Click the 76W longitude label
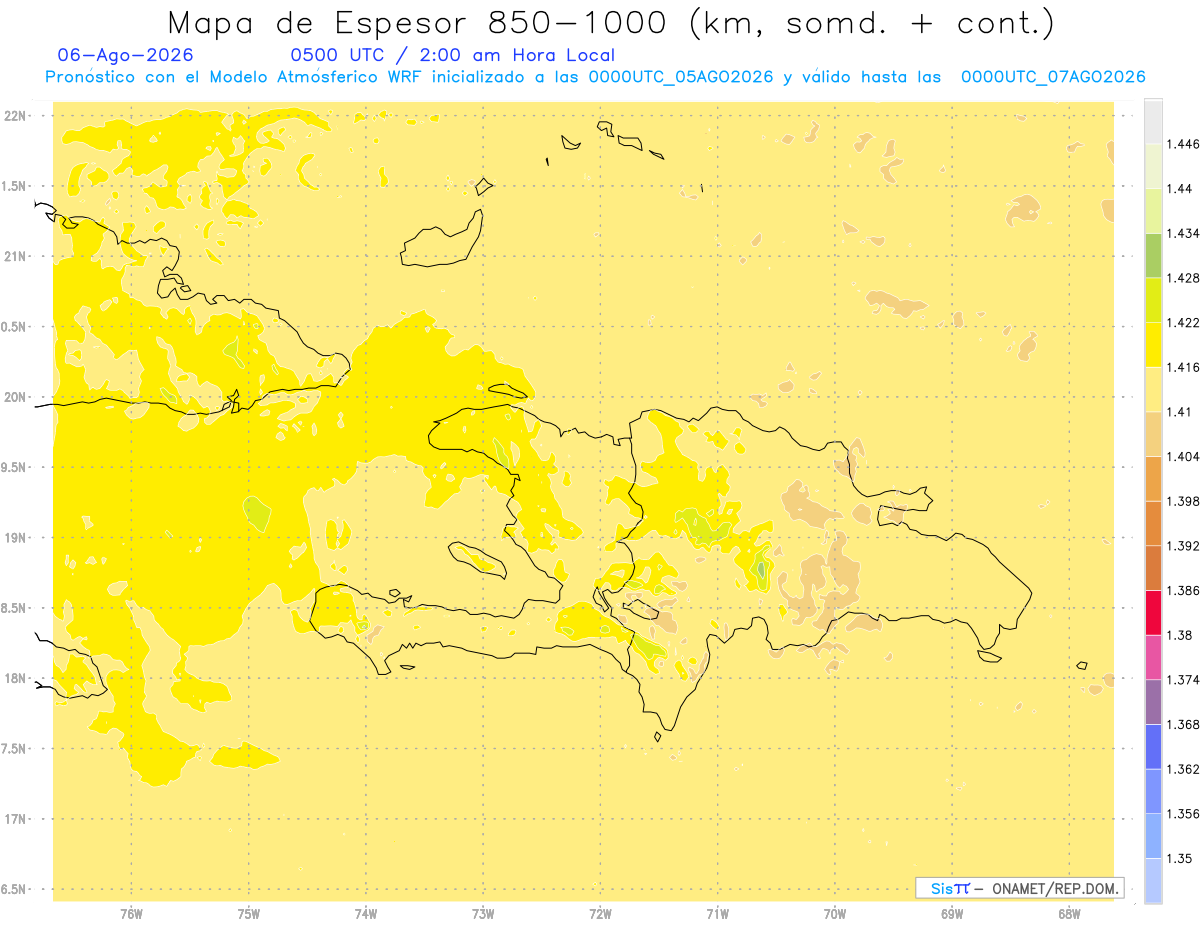Viewport: 1200px width, 927px height. click(x=131, y=913)
